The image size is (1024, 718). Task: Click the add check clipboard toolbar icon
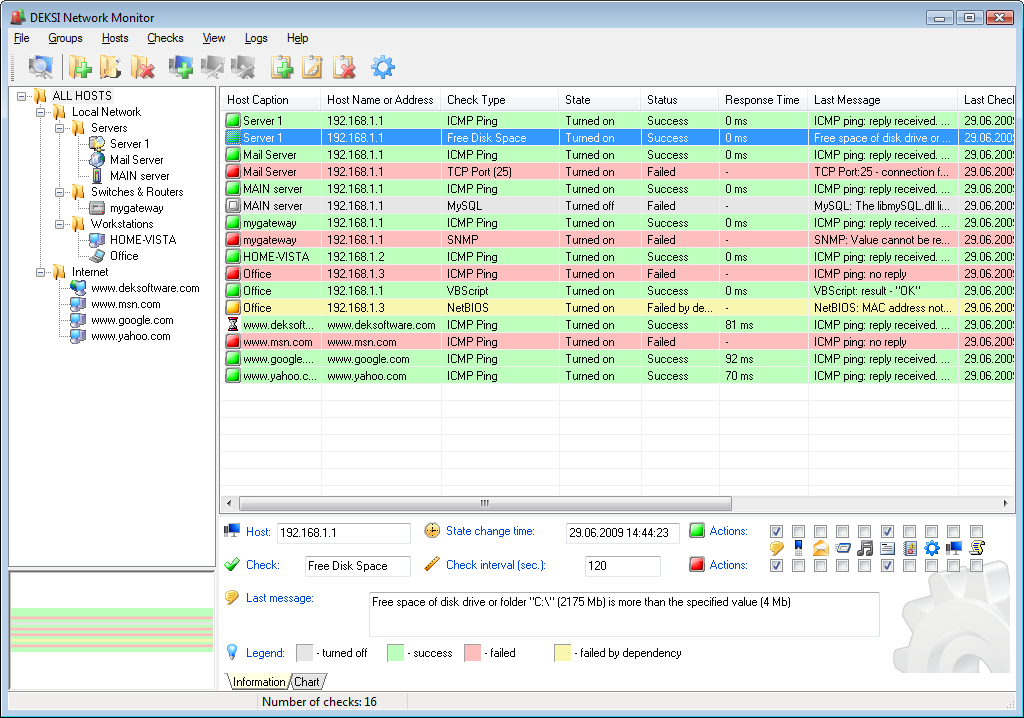point(282,67)
